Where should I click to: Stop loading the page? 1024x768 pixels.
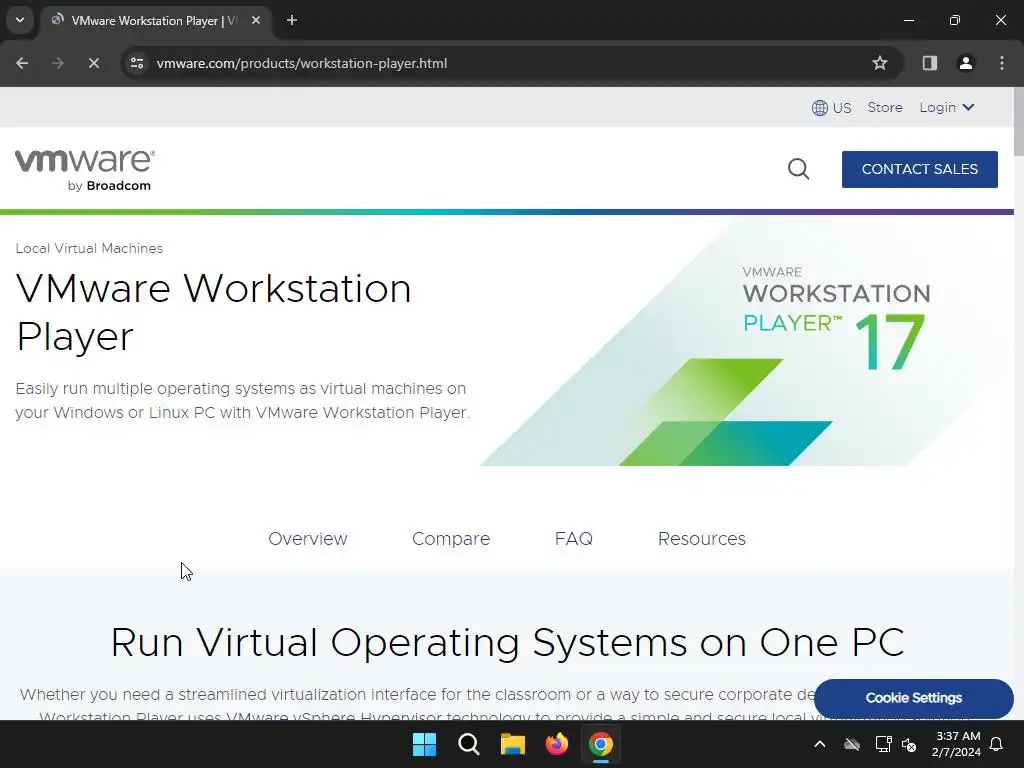pyautogui.click(x=94, y=63)
